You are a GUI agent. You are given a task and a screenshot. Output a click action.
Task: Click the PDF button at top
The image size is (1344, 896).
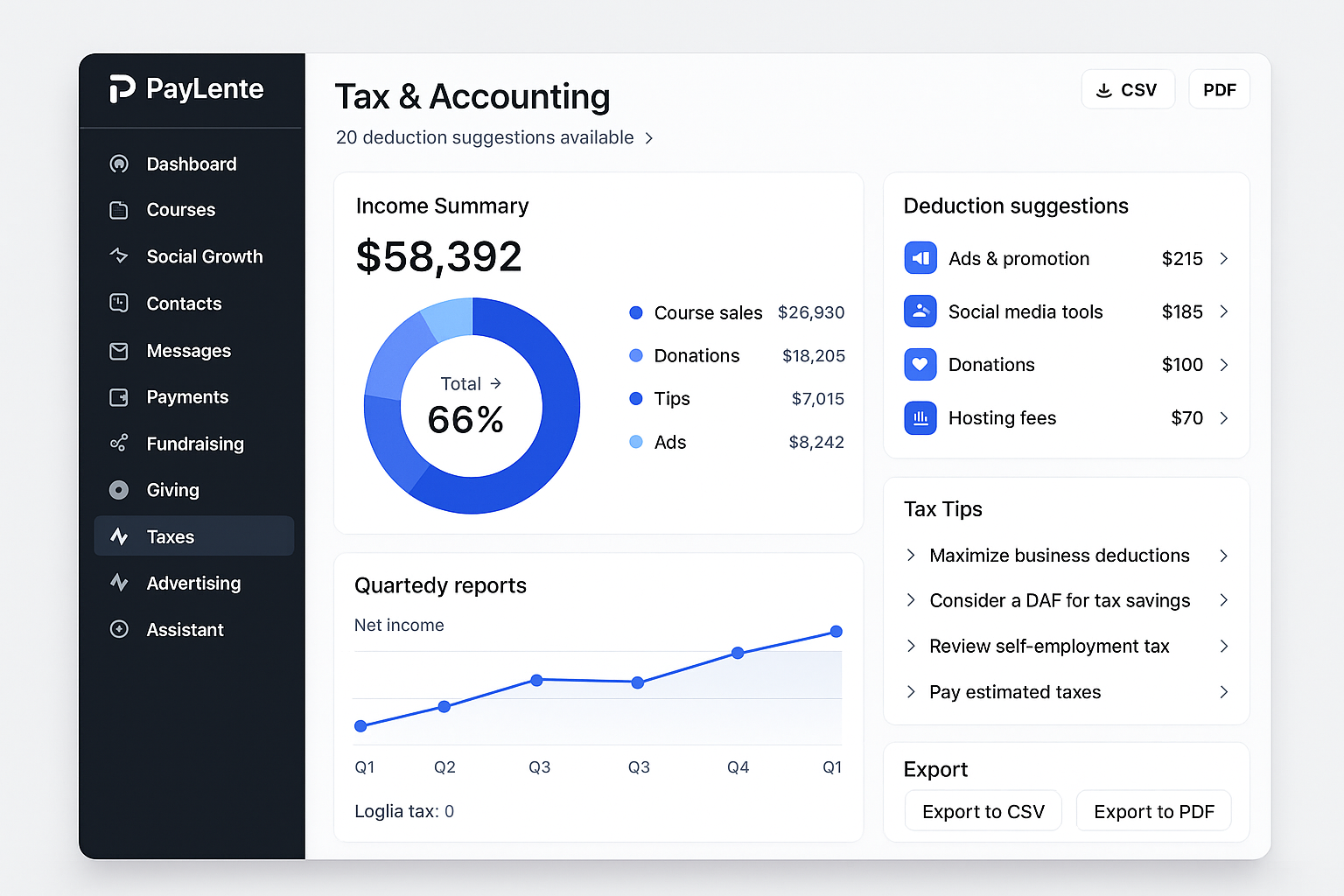[x=1219, y=90]
